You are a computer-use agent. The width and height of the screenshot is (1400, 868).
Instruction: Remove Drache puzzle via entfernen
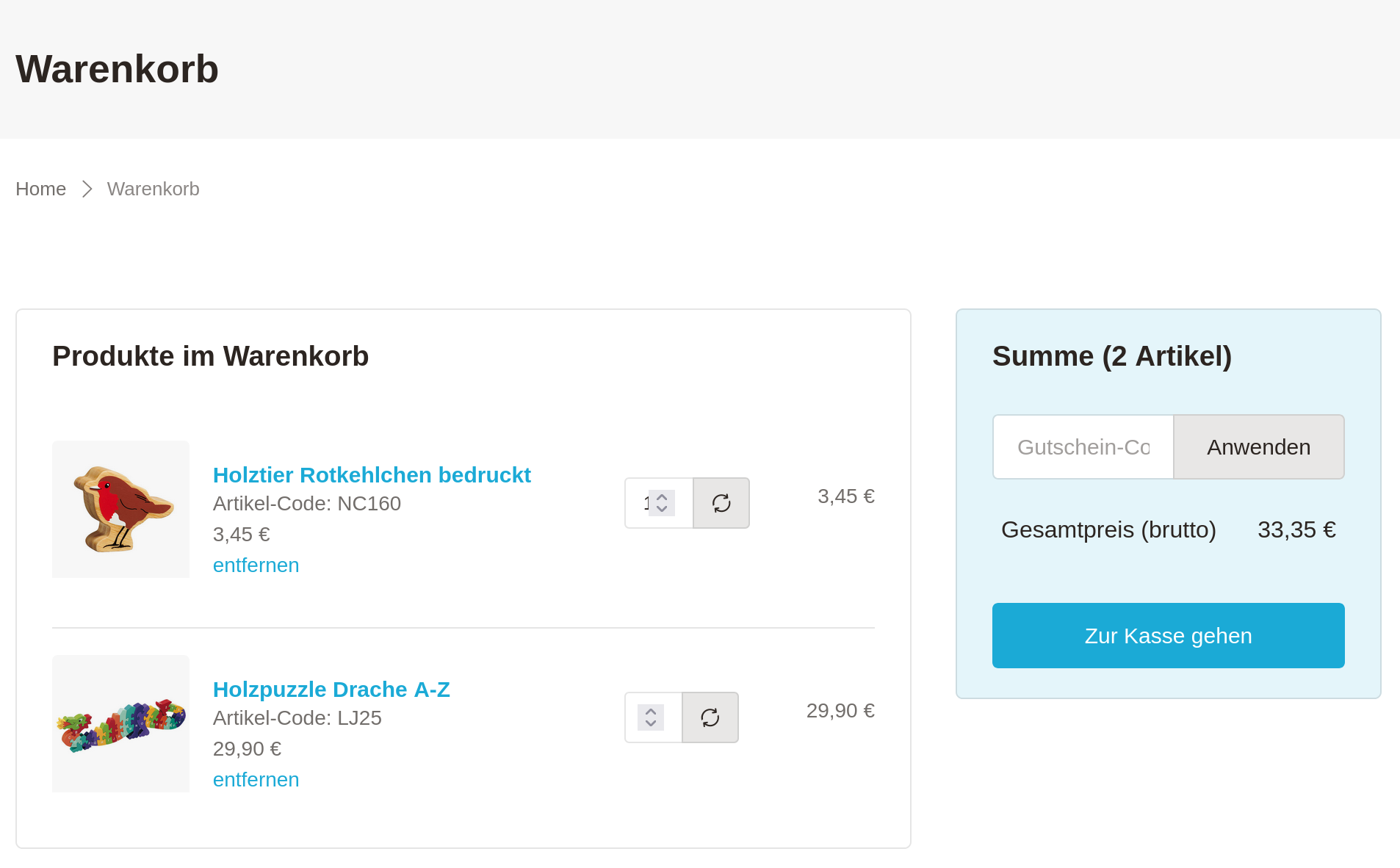[x=256, y=780]
